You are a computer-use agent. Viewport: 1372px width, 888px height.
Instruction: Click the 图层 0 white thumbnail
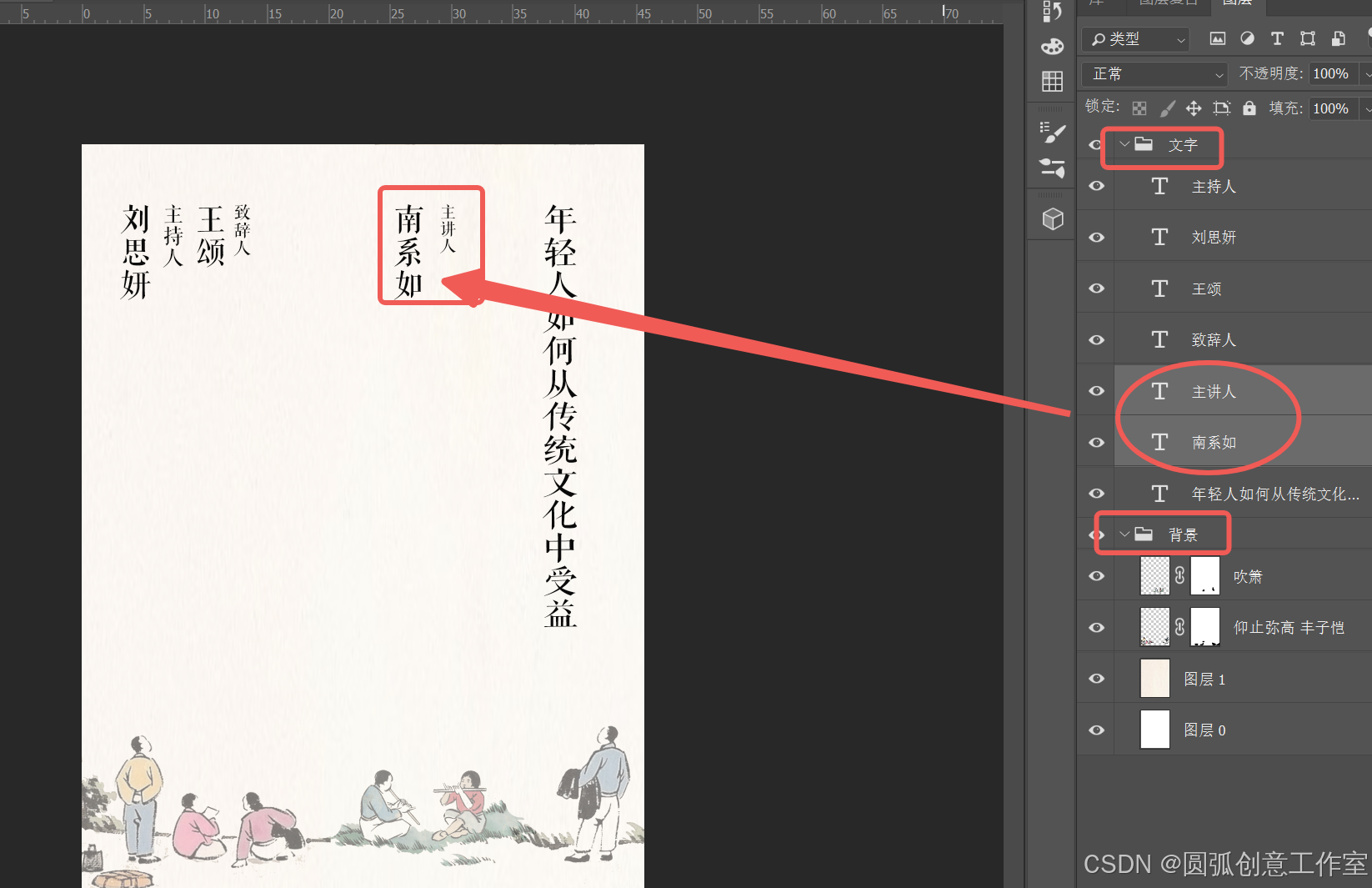(1154, 730)
